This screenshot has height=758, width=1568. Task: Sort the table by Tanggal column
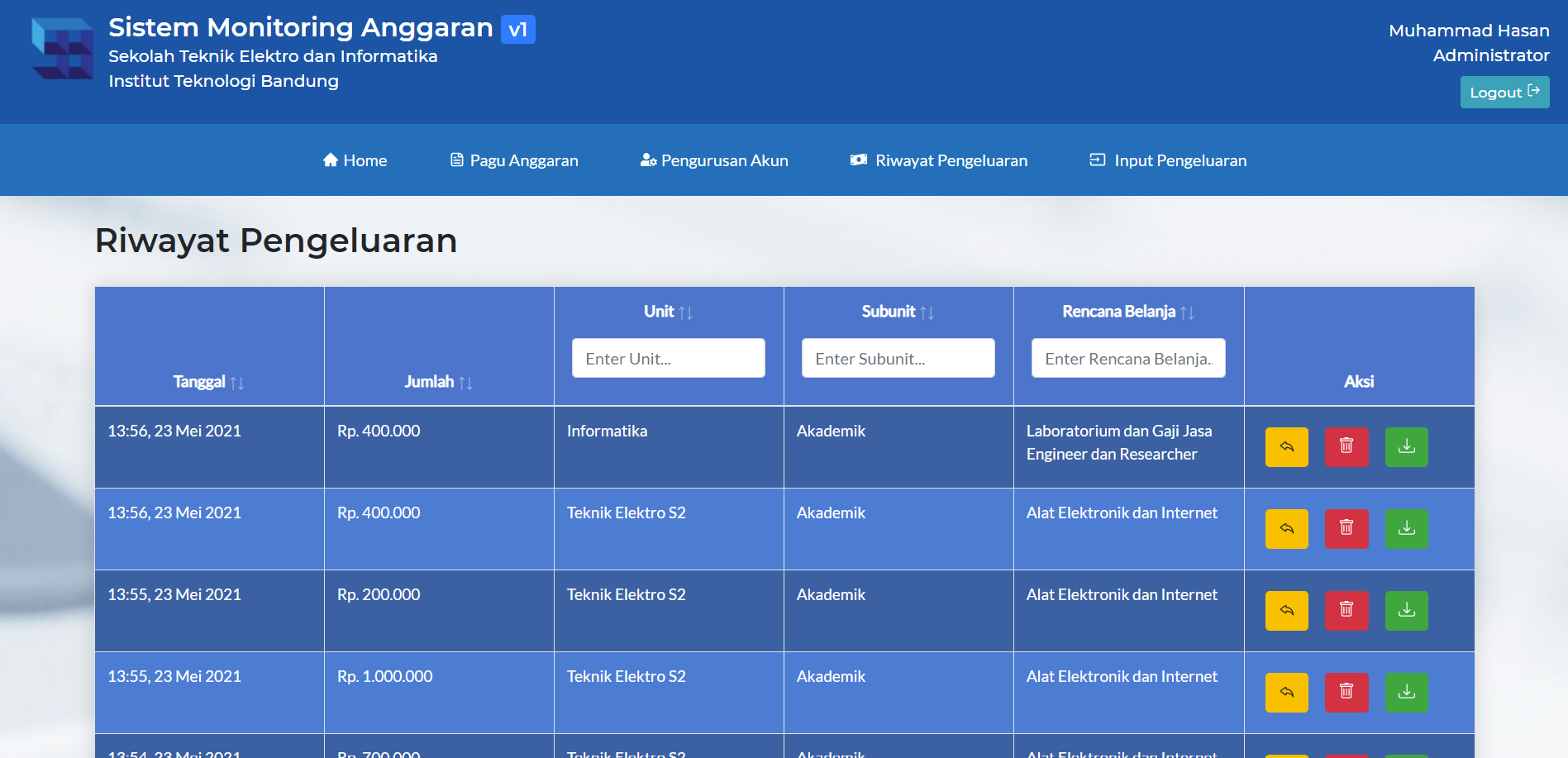tap(237, 383)
